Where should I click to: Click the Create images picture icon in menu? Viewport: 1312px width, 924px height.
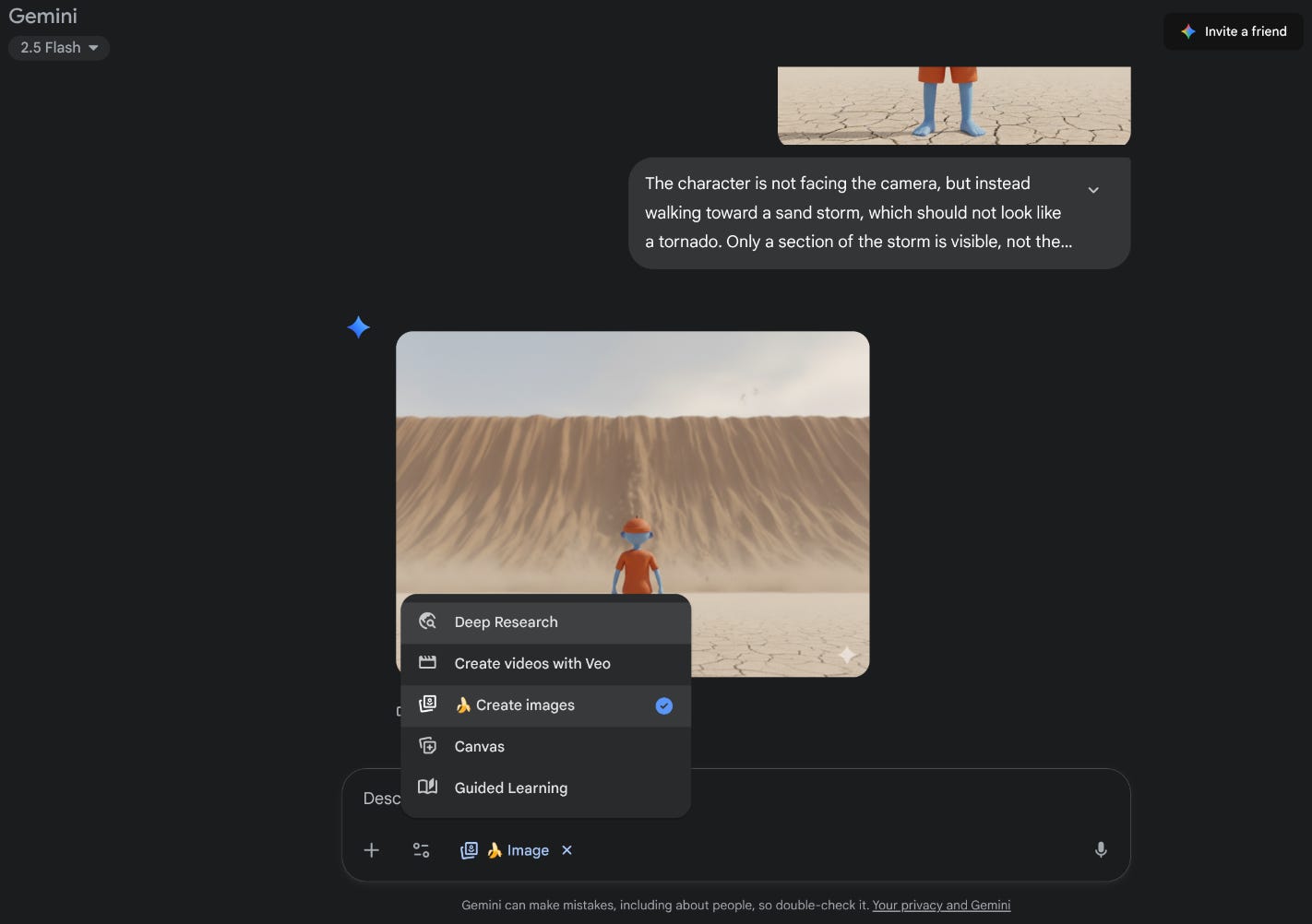(x=427, y=705)
